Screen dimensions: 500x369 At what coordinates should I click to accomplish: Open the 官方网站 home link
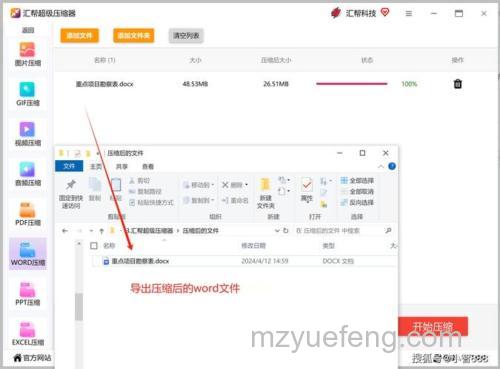(x=32, y=358)
